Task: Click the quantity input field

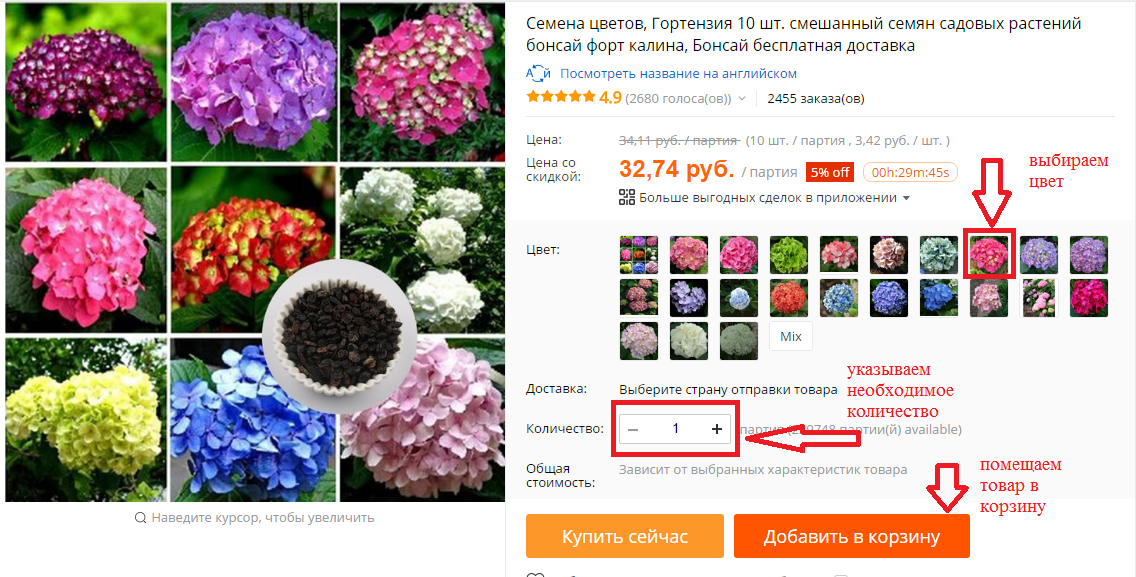Action: pos(675,429)
